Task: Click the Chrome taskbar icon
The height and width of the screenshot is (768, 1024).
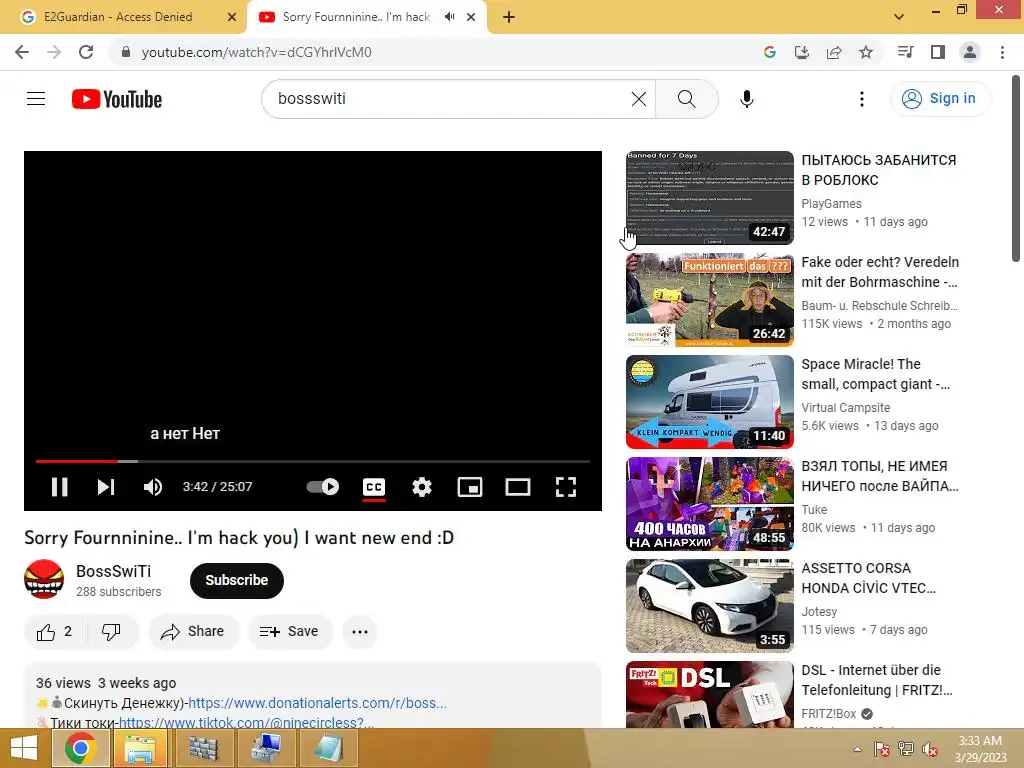Action: tap(80, 748)
